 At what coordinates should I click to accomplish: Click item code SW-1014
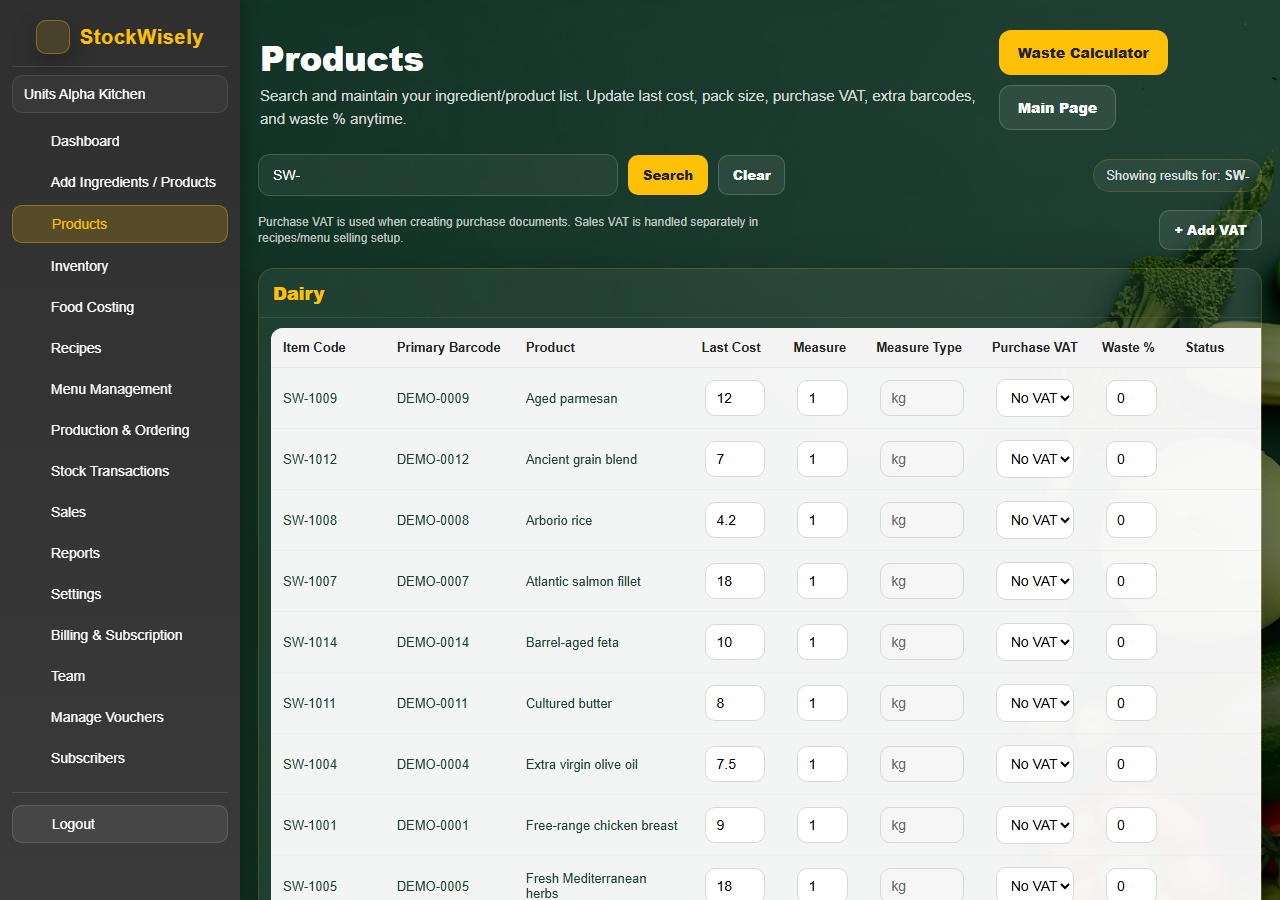pyautogui.click(x=310, y=642)
